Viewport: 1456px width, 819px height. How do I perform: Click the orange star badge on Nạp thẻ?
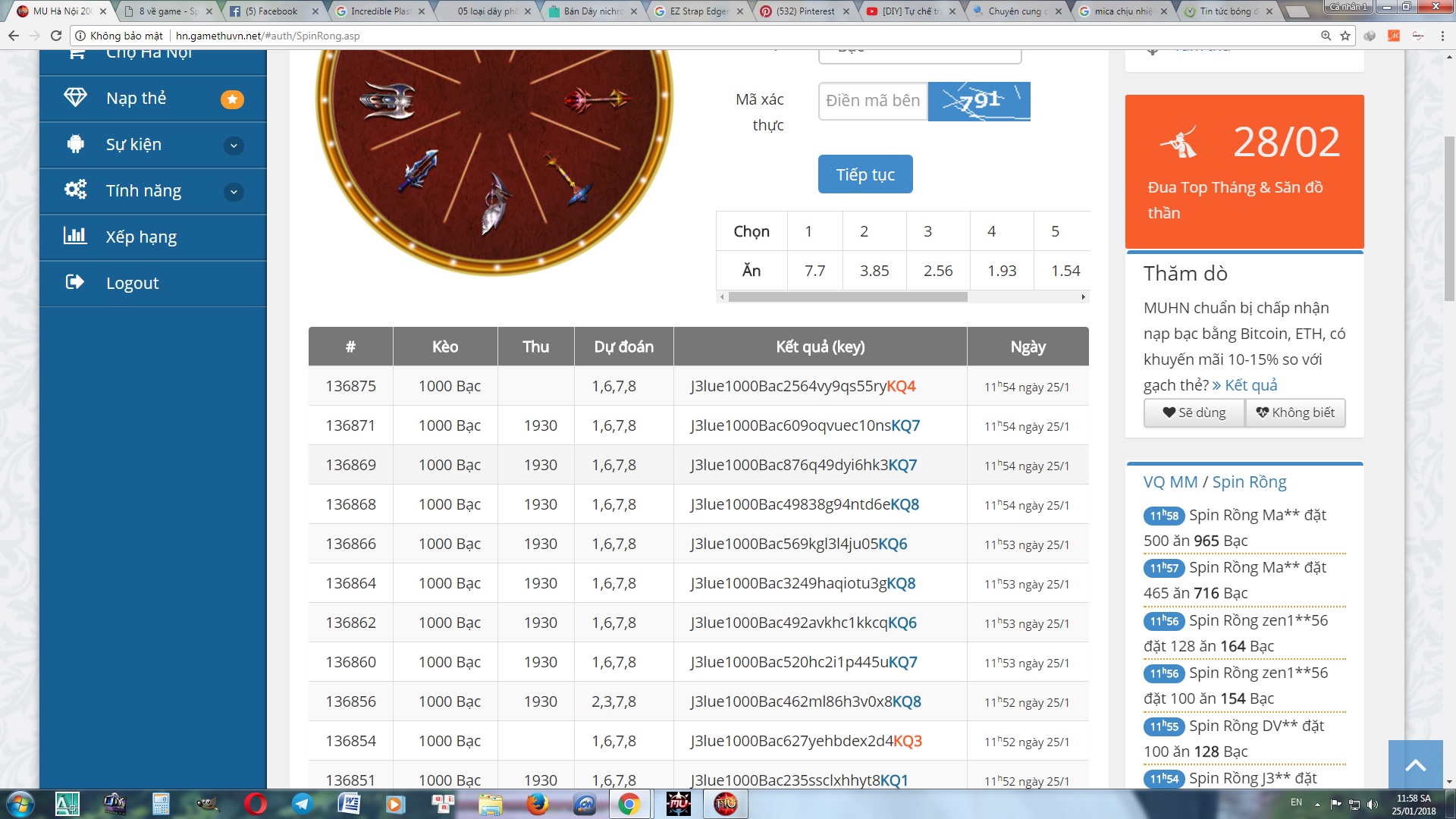[232, 99]
